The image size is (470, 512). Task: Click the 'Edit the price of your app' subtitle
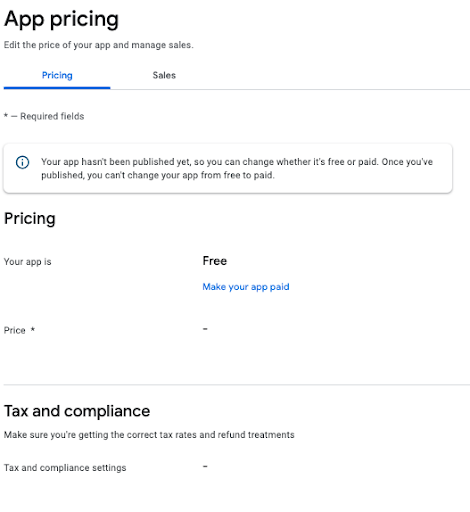click(98, 45)
